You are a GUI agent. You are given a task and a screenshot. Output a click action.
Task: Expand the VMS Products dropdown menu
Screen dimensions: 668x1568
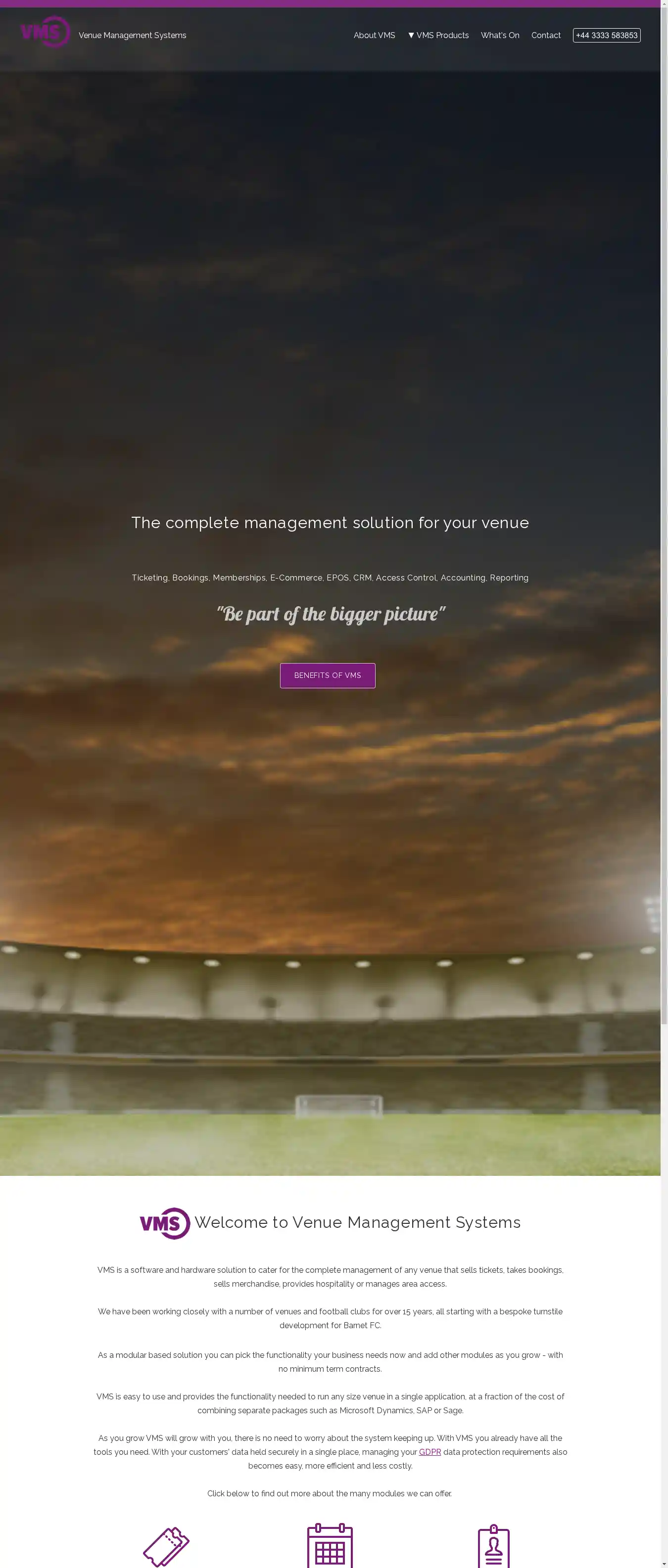tap(438, 35)
